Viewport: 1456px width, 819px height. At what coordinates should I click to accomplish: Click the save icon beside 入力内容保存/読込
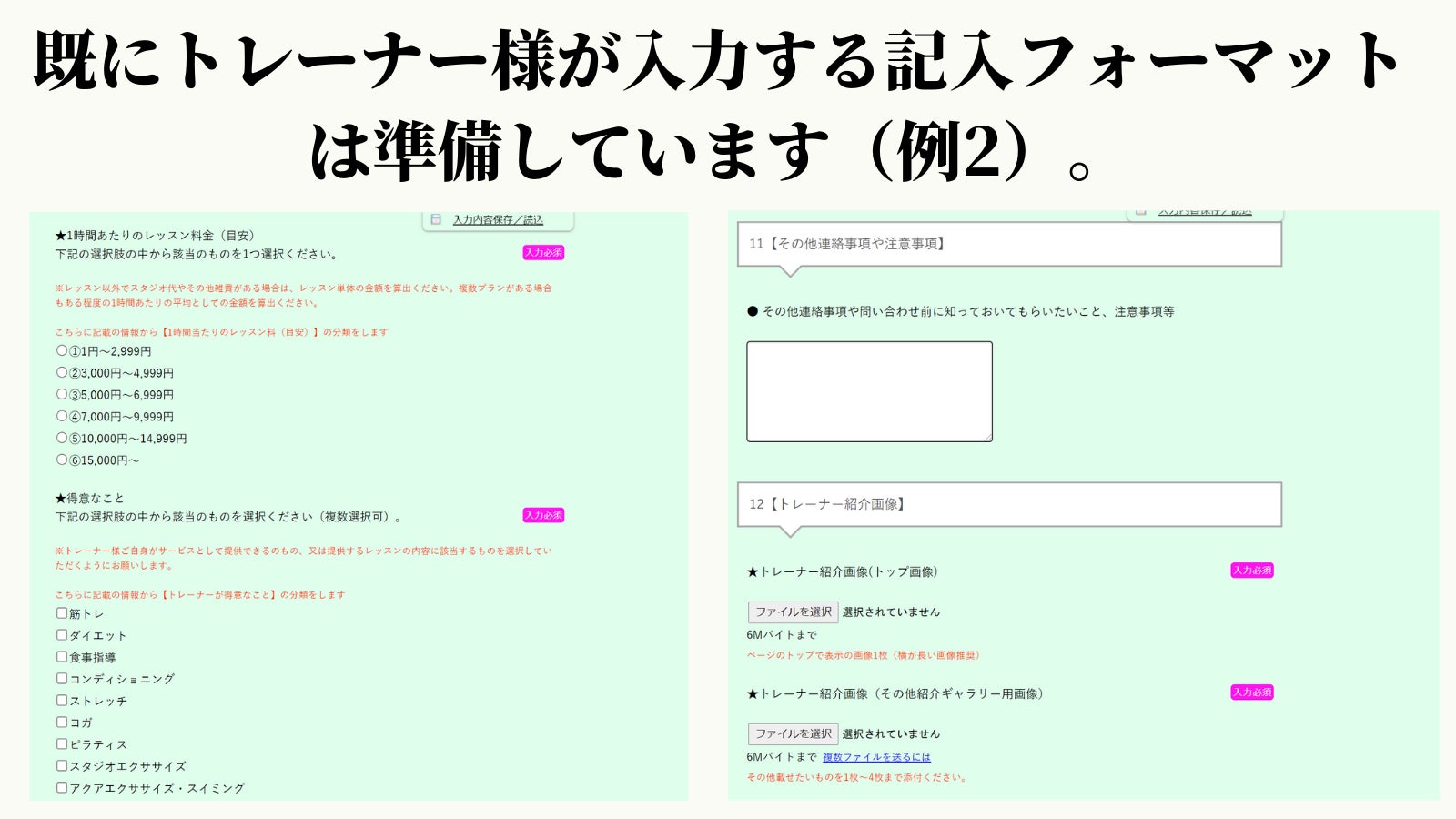[436, 219]
